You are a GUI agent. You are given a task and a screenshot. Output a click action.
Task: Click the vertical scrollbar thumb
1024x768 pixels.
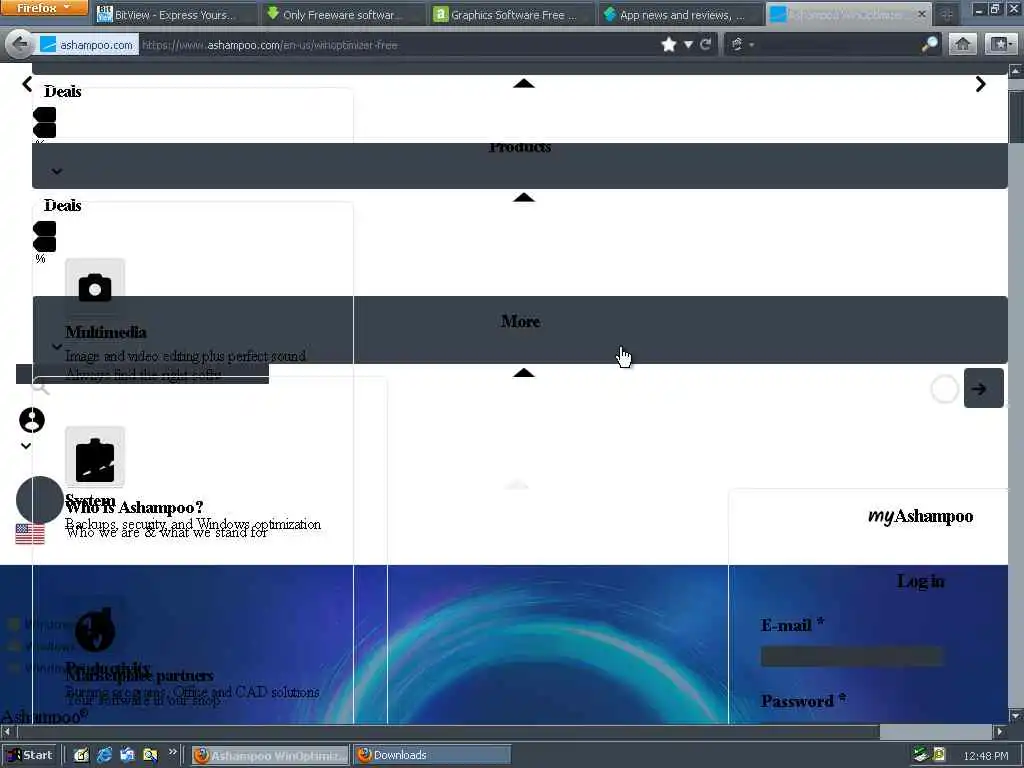click(x=1016, y=116)
